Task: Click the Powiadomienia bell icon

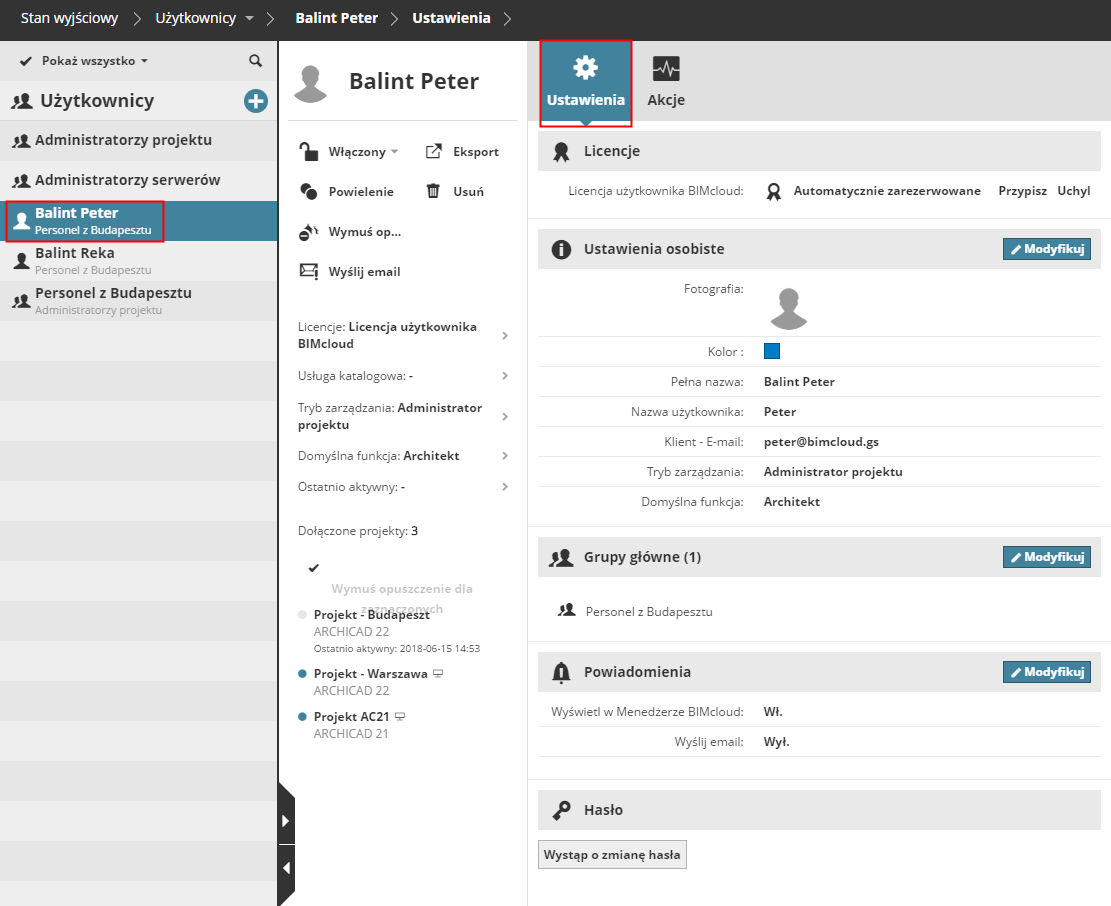Action: (561, 672)
